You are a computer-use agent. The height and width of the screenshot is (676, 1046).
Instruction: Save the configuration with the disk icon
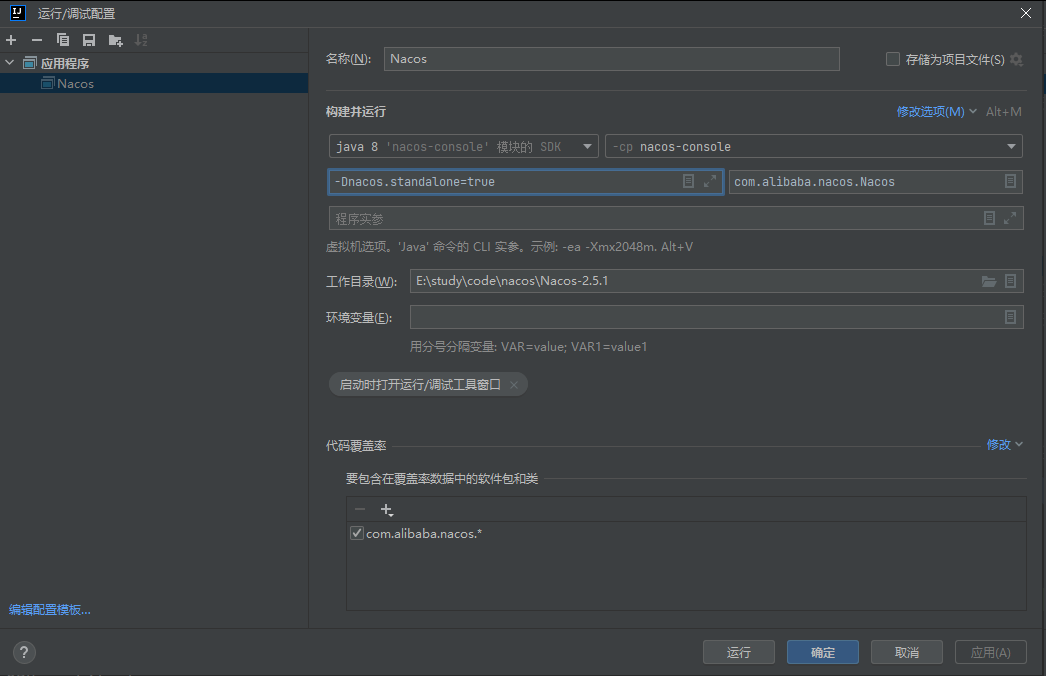tap(89, 40)
